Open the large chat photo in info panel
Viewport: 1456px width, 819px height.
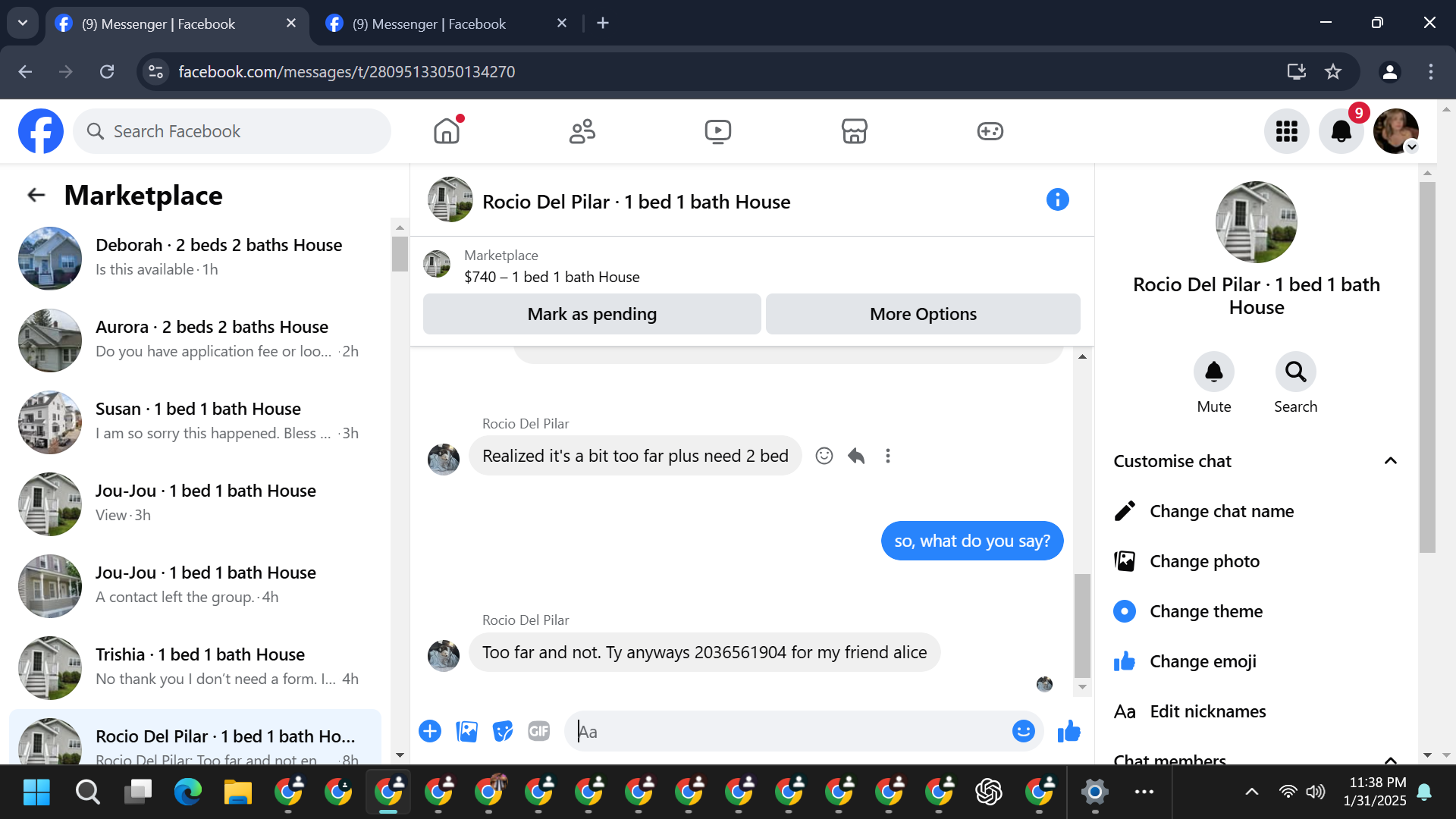1257,222
